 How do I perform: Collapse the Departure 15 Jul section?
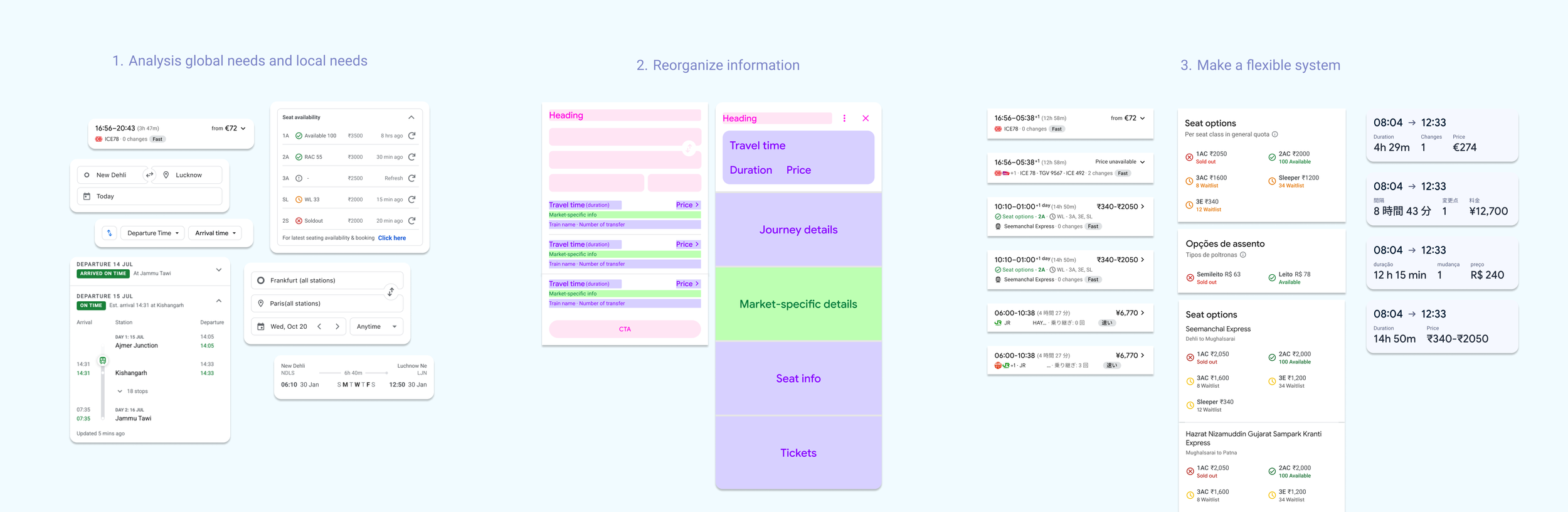point(219,301)
